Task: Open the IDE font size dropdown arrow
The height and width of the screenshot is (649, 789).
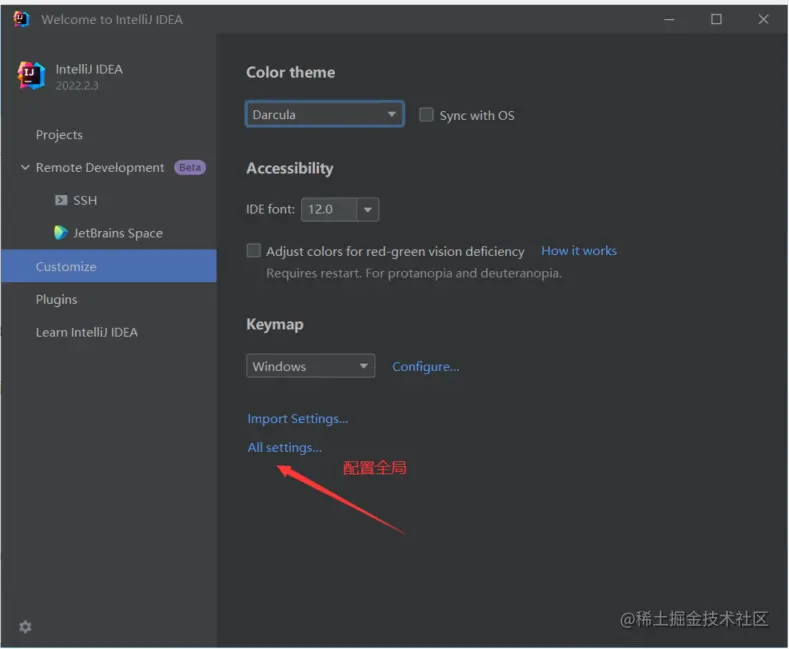Action: [368, 209]
